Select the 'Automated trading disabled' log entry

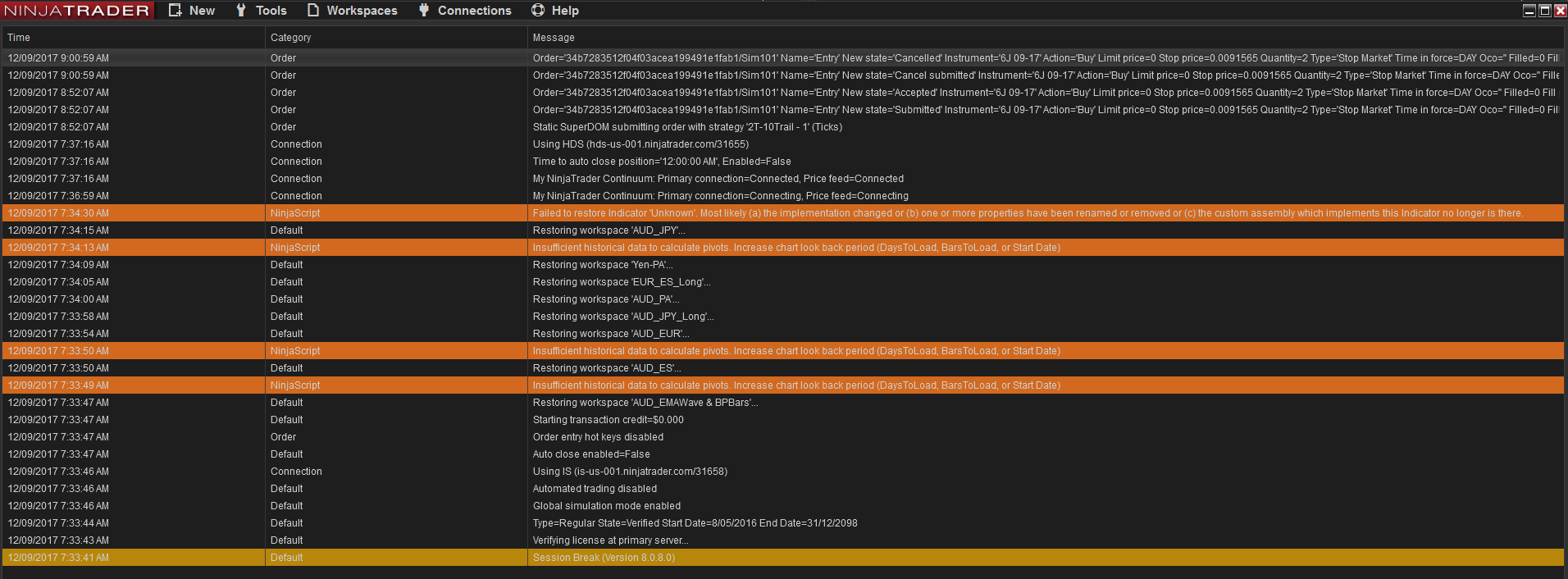[x=595, y=489]
